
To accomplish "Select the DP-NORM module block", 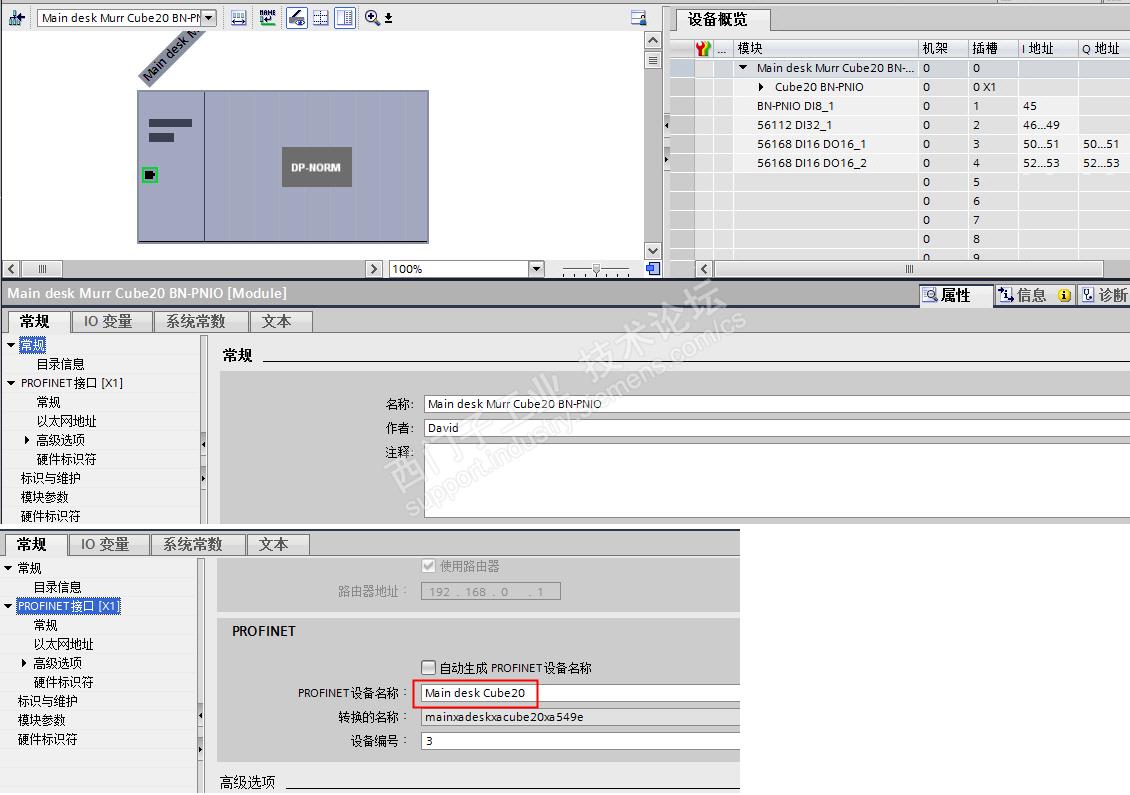I will click(x=316, y=167).
